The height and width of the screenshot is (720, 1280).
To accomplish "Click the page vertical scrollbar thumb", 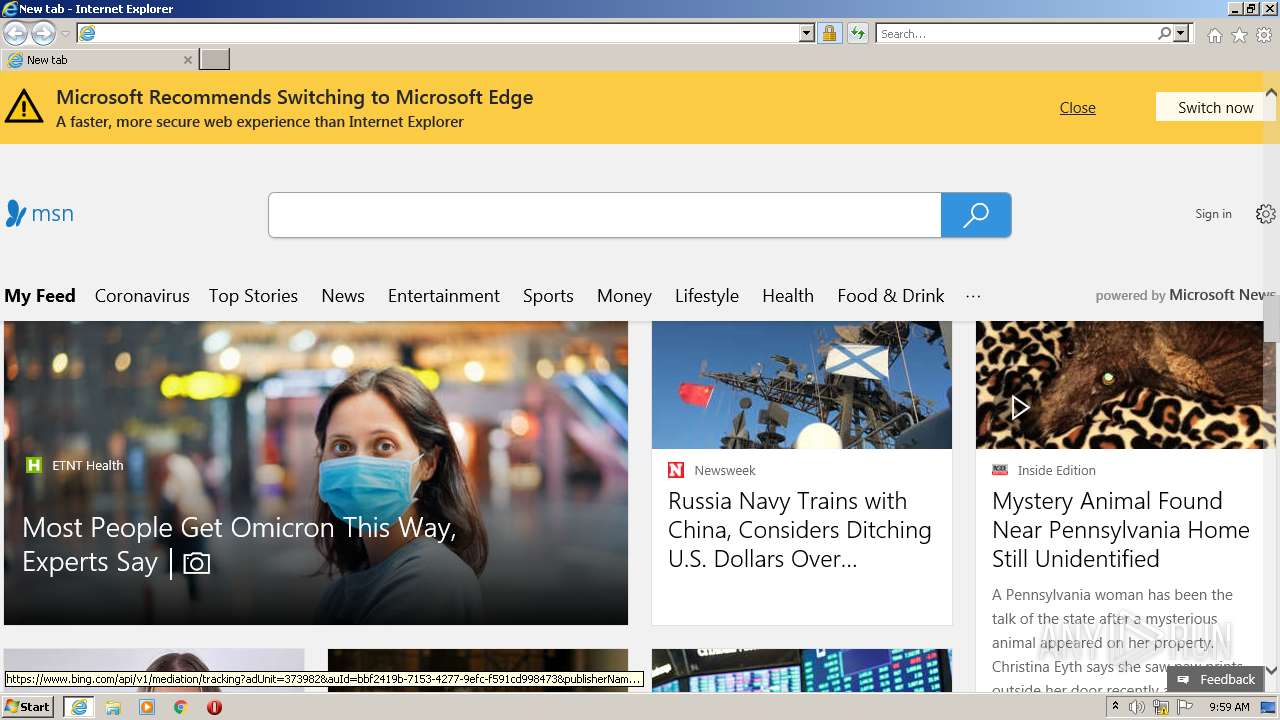I will pos(1271,318).
